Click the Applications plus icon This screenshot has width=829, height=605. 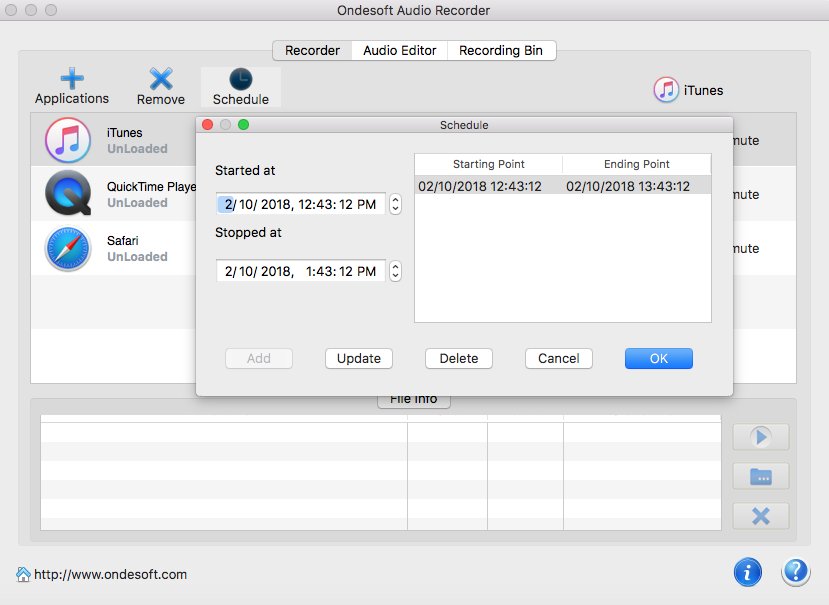[x=72, y=79]
